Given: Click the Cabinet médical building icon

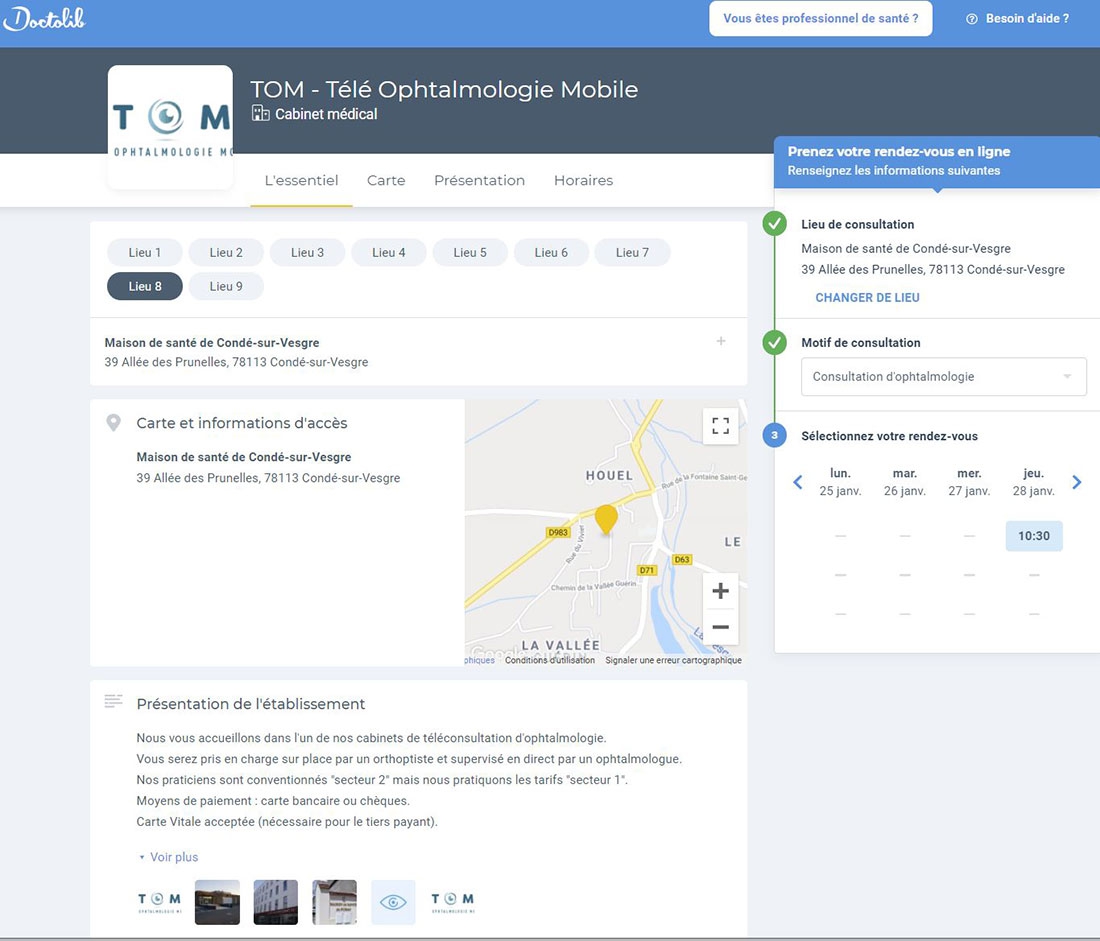Looking at the screenshot, I should pyautogui.click(x=260, y=114).
